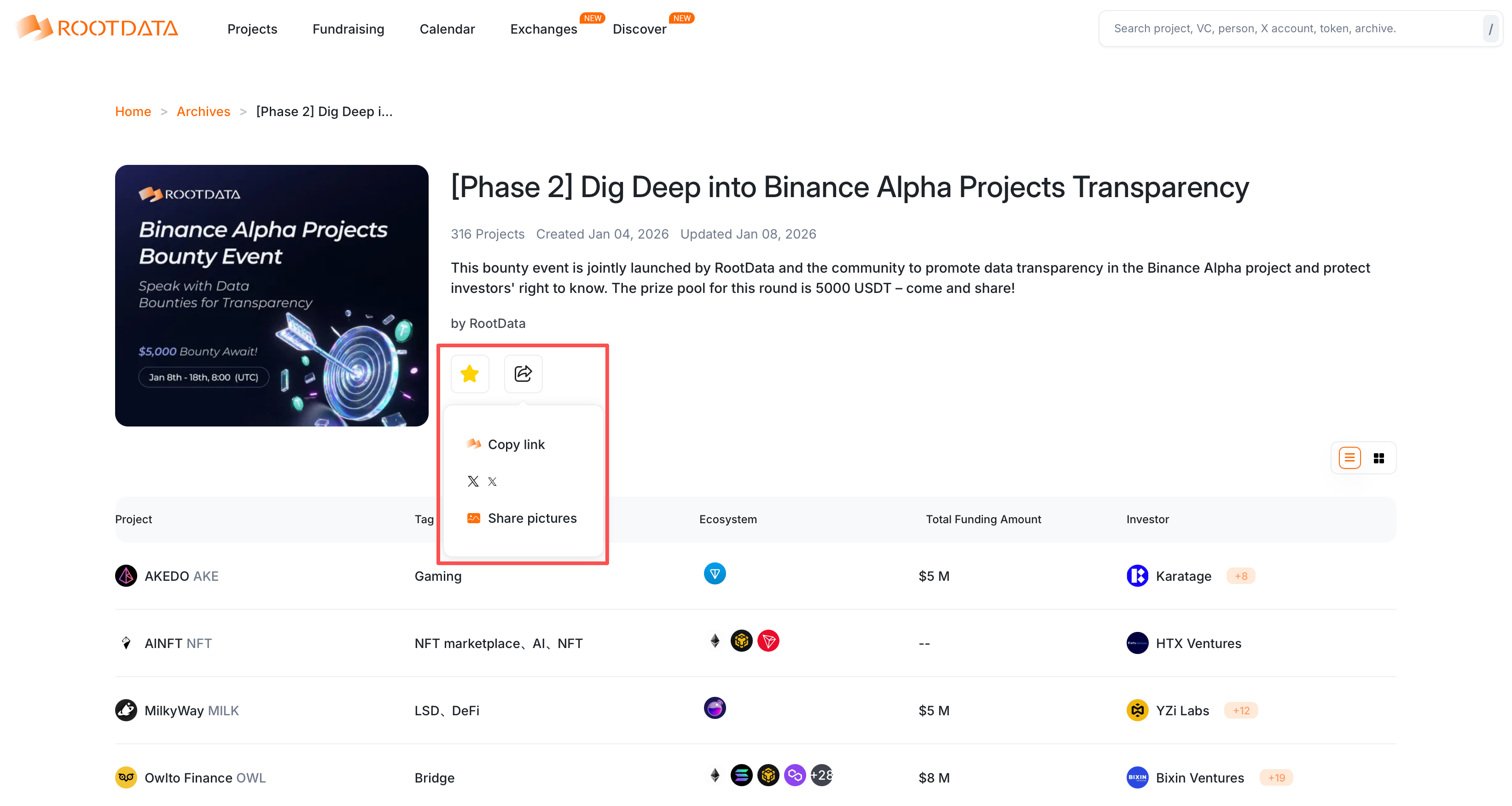
Task: Click the RootData logo in header
Action: pos(97,28)
